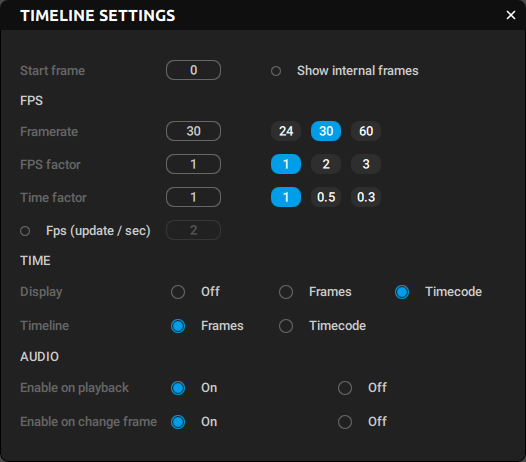The height and width of the screenshot is (462, 526).
Task: Toggle Fps (update / sec) option
Action: pyautogui.click(x=25, y=231)
